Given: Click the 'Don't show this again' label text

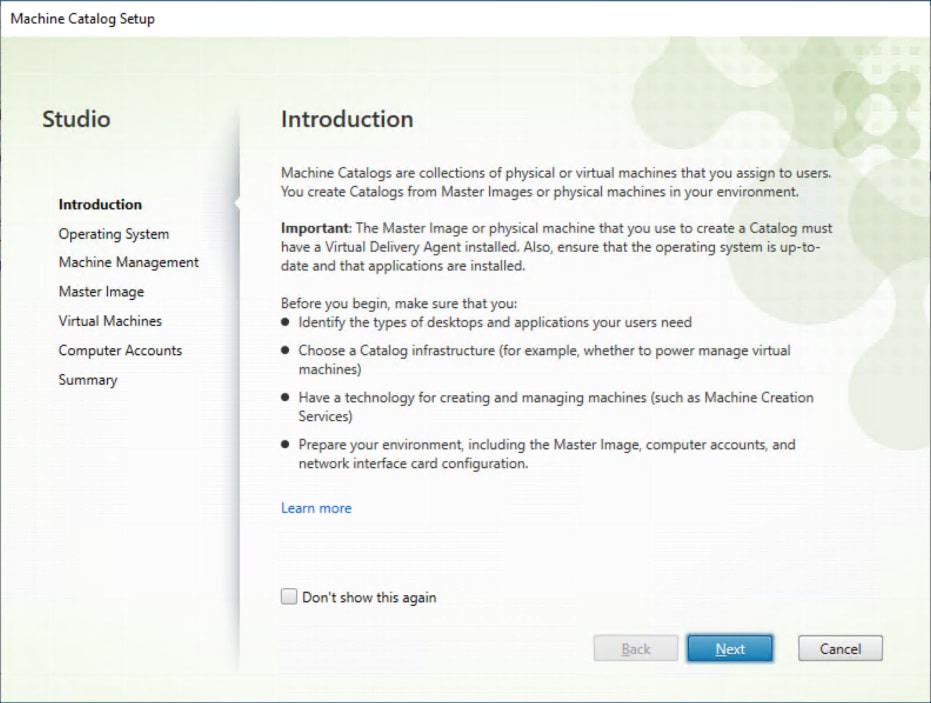Looking at the screenshot, I should coord(369,597).
